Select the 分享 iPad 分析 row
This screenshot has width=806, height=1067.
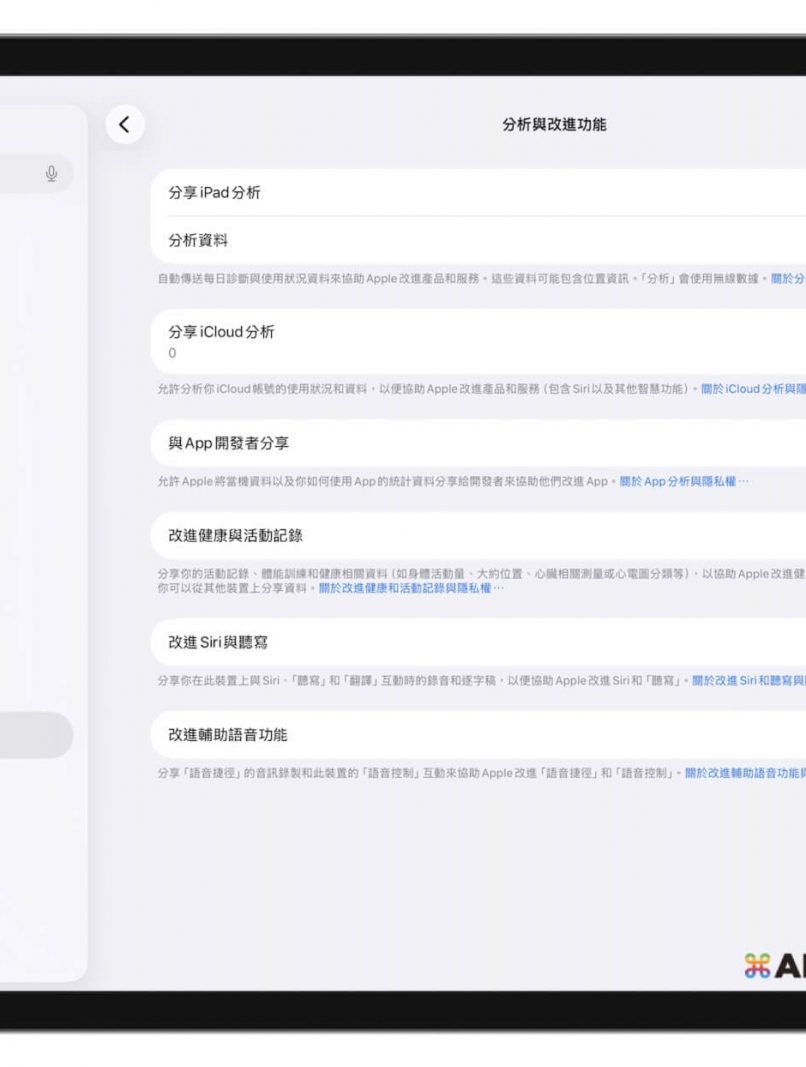pos(480,193)
